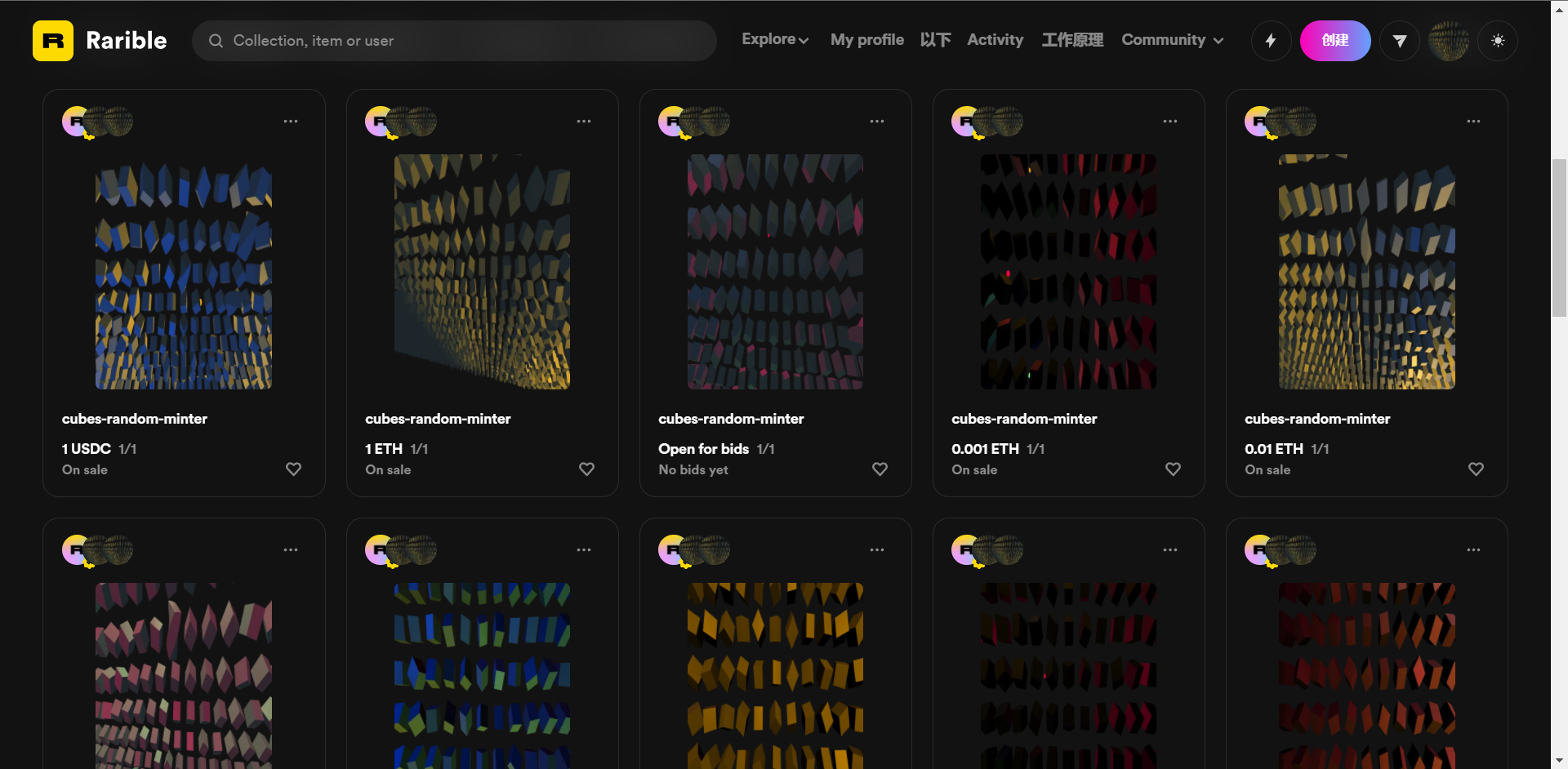Like the 1 USDC cubes-random-minter item

[x=293, y=469]
